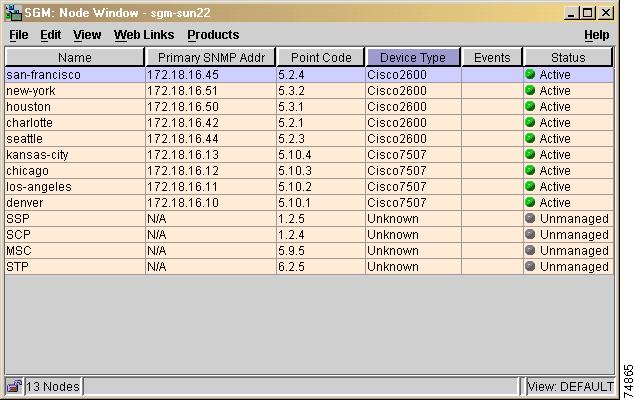
Task: Click green status icon for new-york
Action: 530,90
